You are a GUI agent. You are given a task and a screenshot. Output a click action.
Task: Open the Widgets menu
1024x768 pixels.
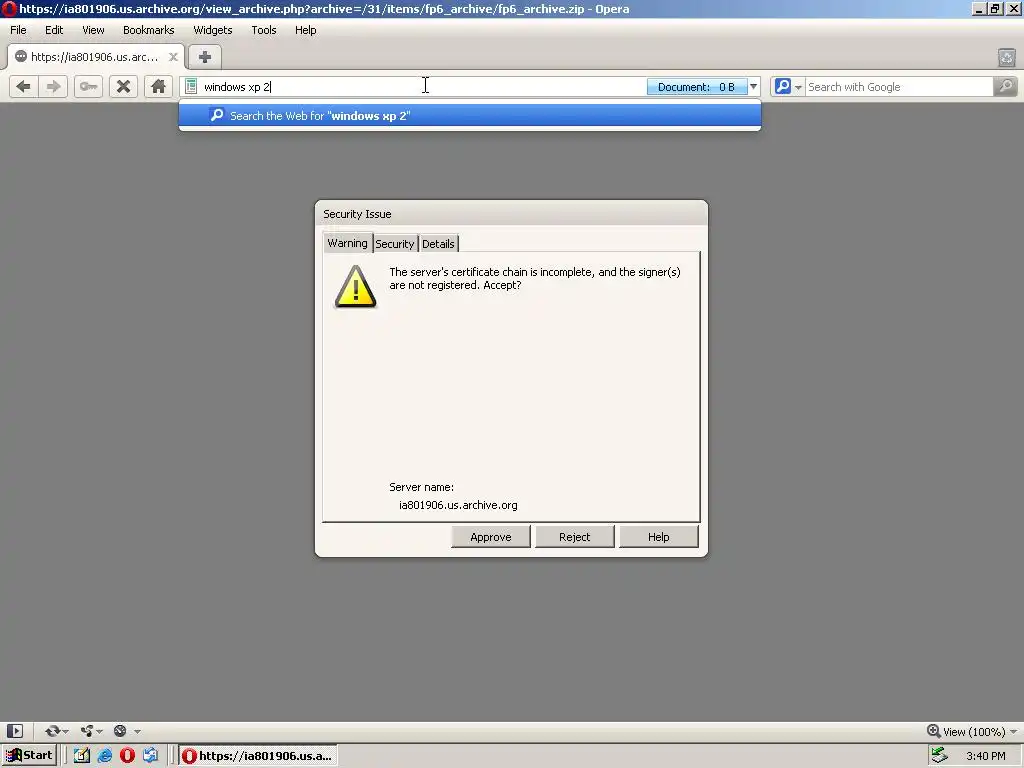pos(213,30)
